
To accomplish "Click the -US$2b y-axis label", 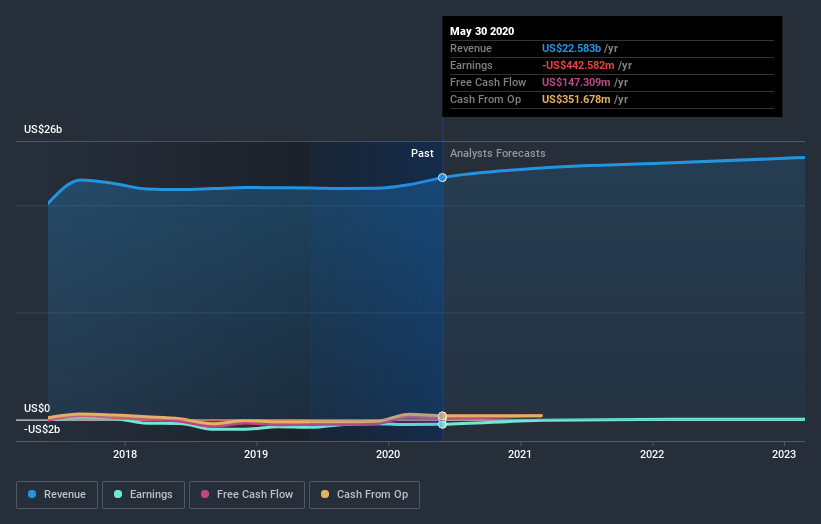I will point(42,429).
